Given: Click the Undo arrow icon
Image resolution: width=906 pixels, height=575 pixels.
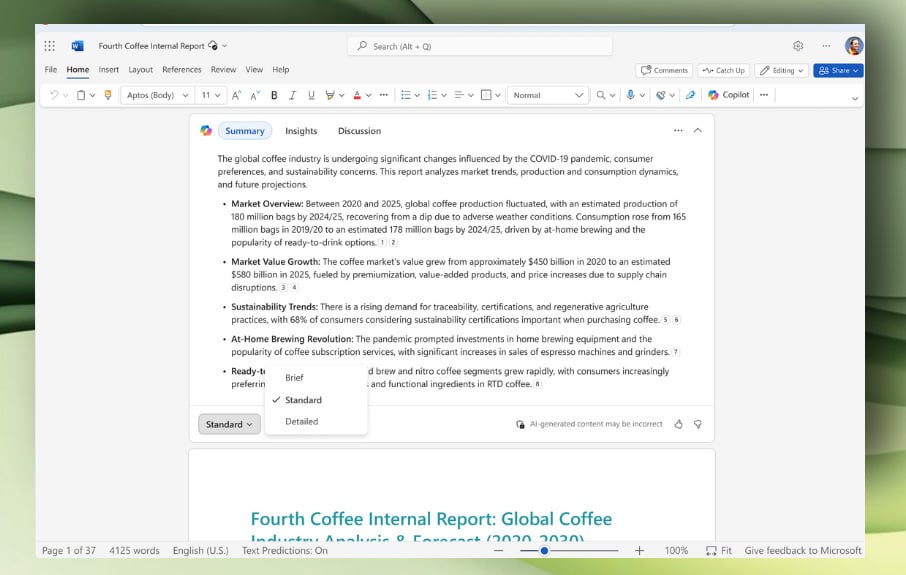Looking at the screenshot, I should pyautogui.click(x=54, y=95).
